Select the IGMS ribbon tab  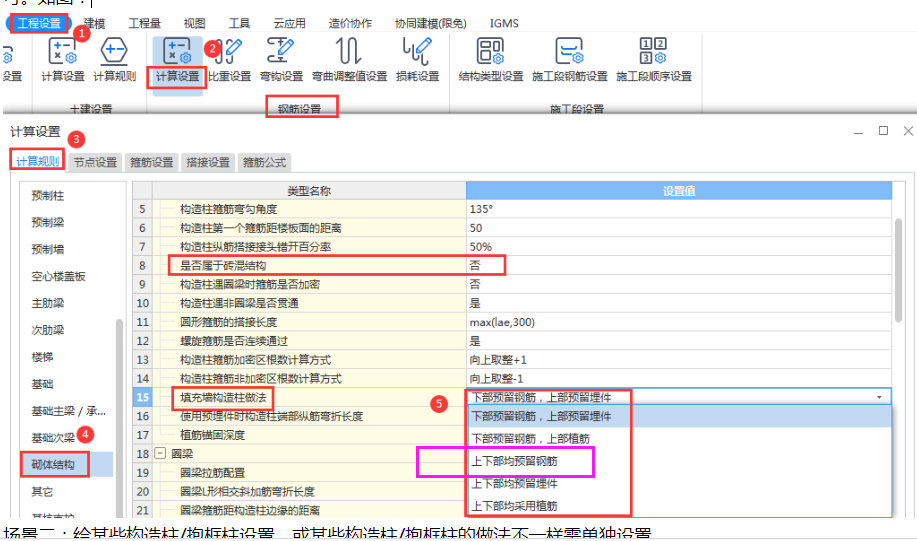pyautogui.click(x=504, y=23)
